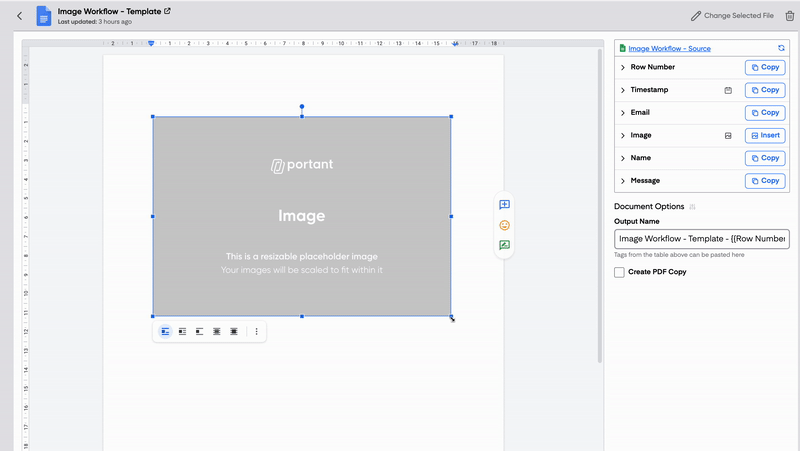Open image options three-dot menu
The image size is (800, 451).
click(x=257, y=332)
